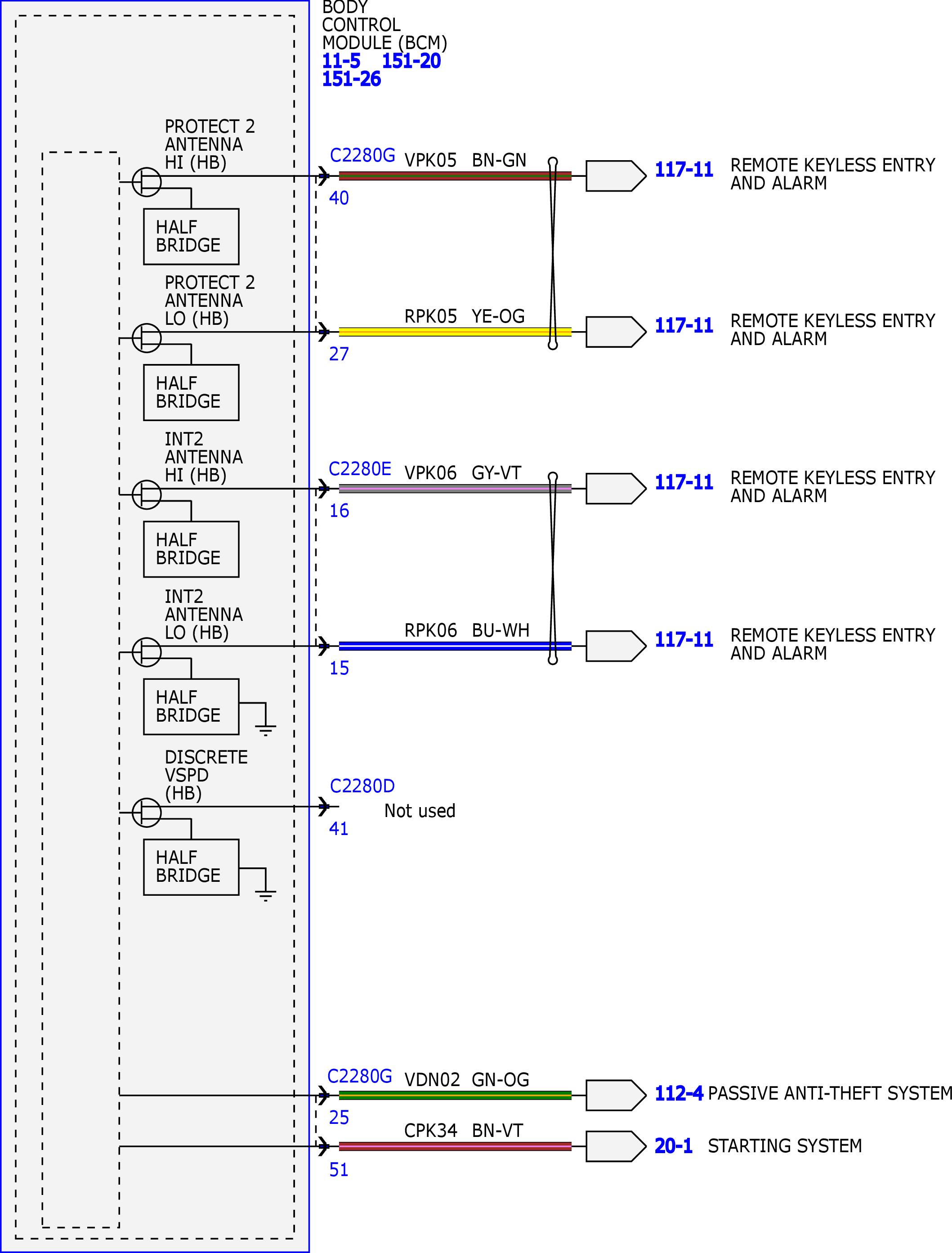The image size is (952, 1253).
Task: Click pin number 16
Action: (339, 511)
